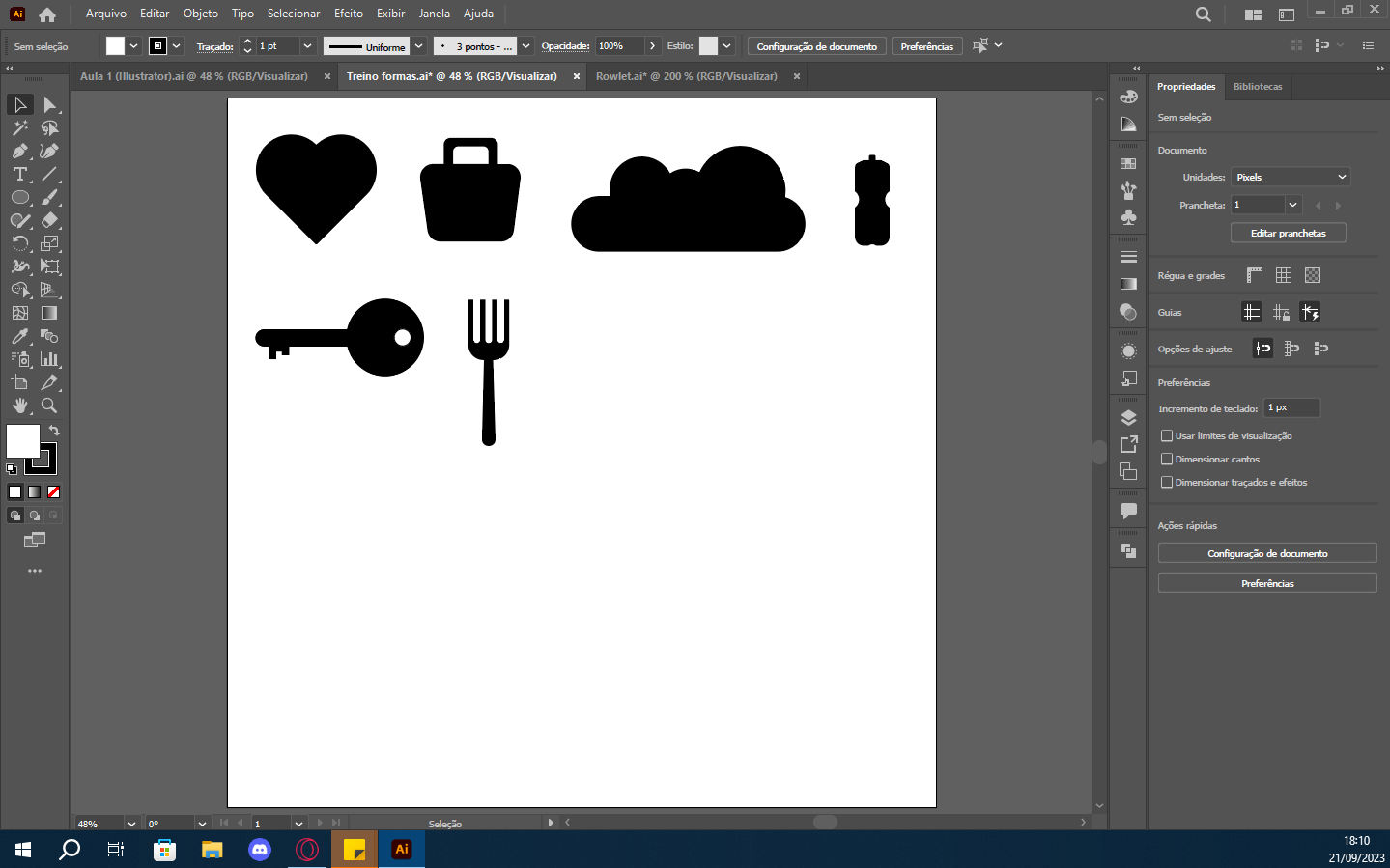Click Preferências in control bar
The height and width of the screenshot is (868, 1390).
coord(926,46)
